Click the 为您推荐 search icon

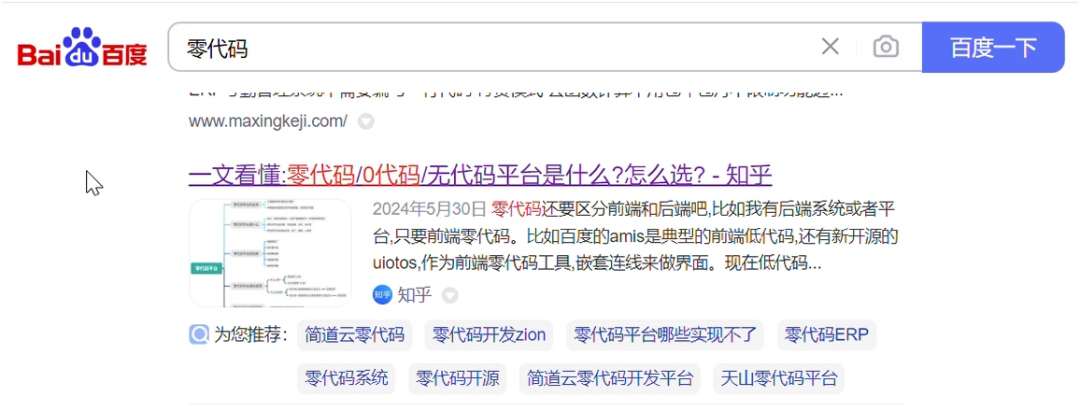point(199,335)
